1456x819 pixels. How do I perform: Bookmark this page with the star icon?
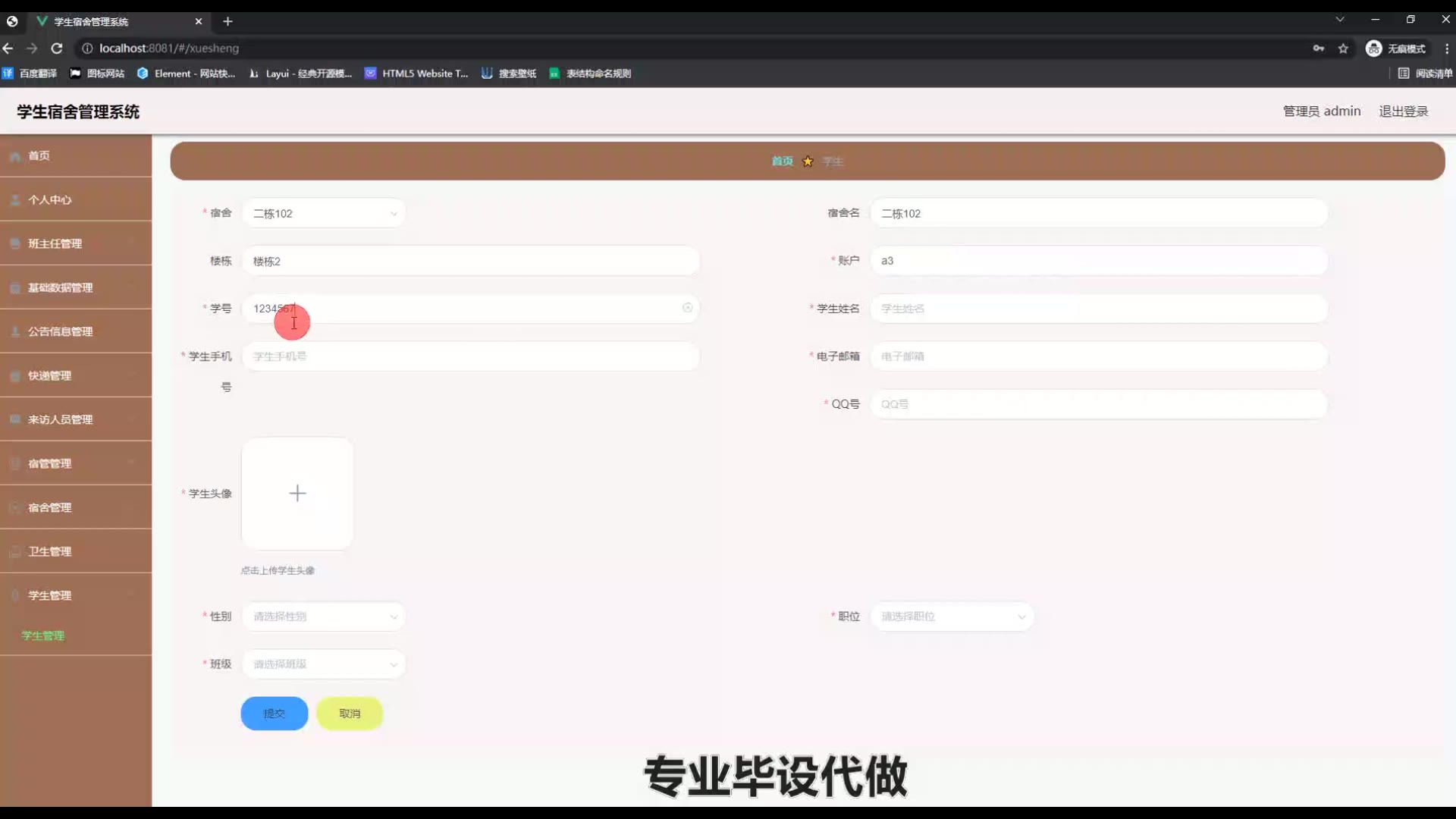point(1343,49)
